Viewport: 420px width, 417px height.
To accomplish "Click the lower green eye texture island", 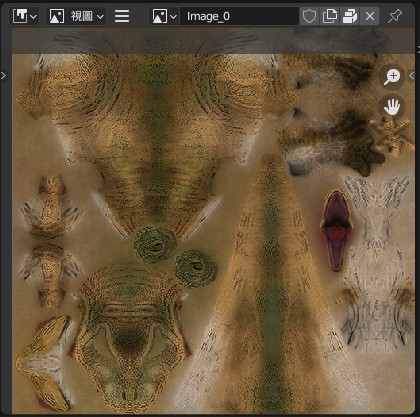I will [x=196, y=269].
